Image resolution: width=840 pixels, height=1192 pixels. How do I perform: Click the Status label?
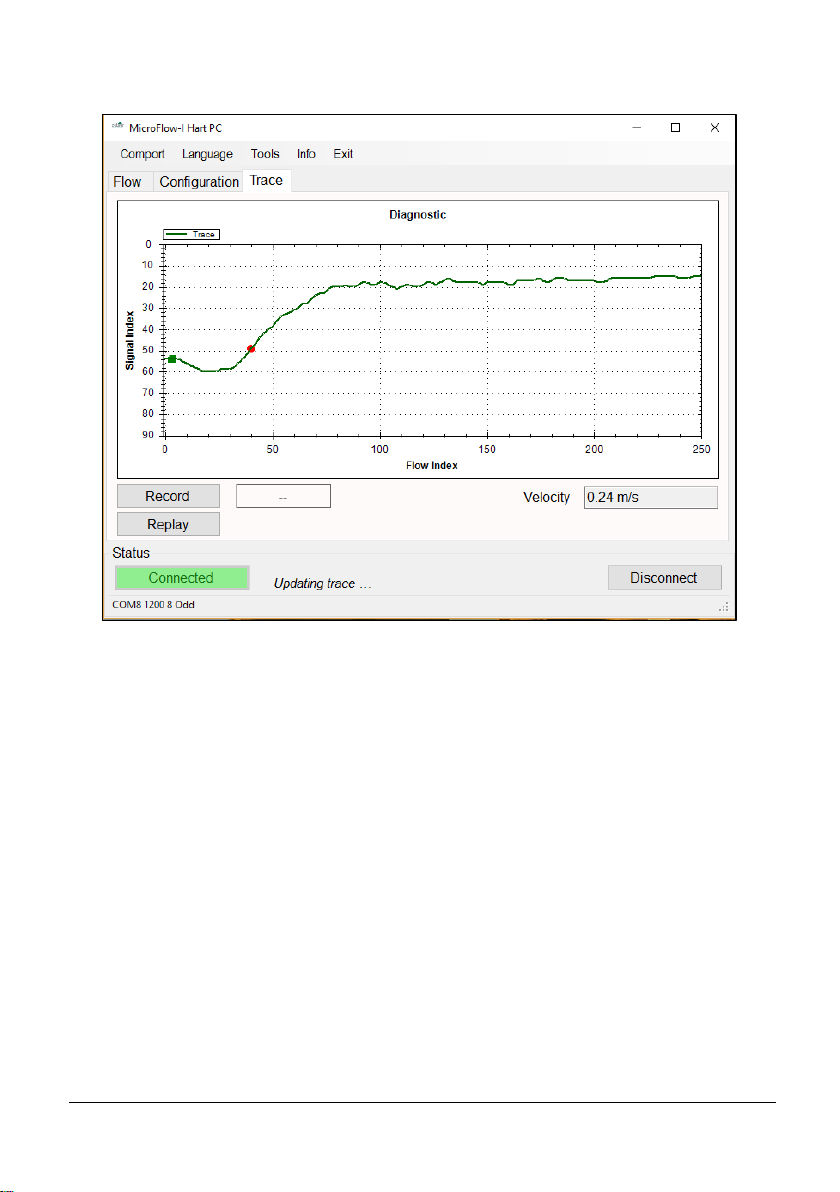click(x=131, y=553)
